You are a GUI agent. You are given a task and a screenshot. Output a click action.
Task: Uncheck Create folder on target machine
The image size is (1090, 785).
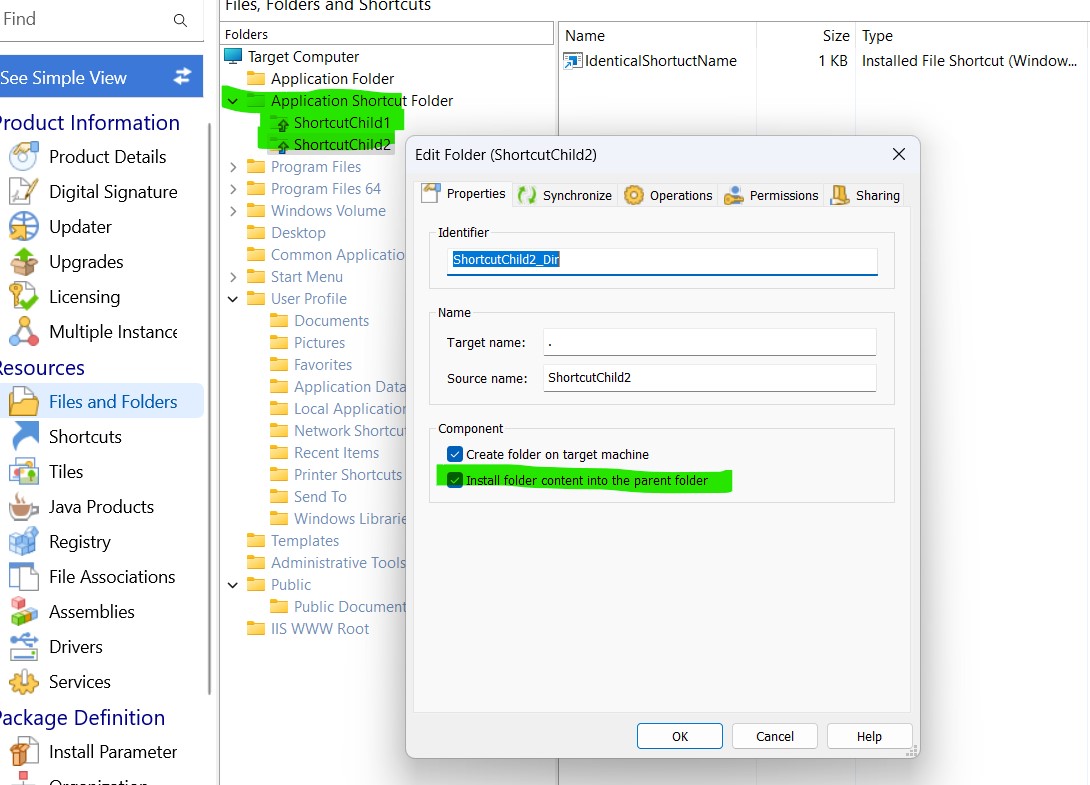click(455, 454)
